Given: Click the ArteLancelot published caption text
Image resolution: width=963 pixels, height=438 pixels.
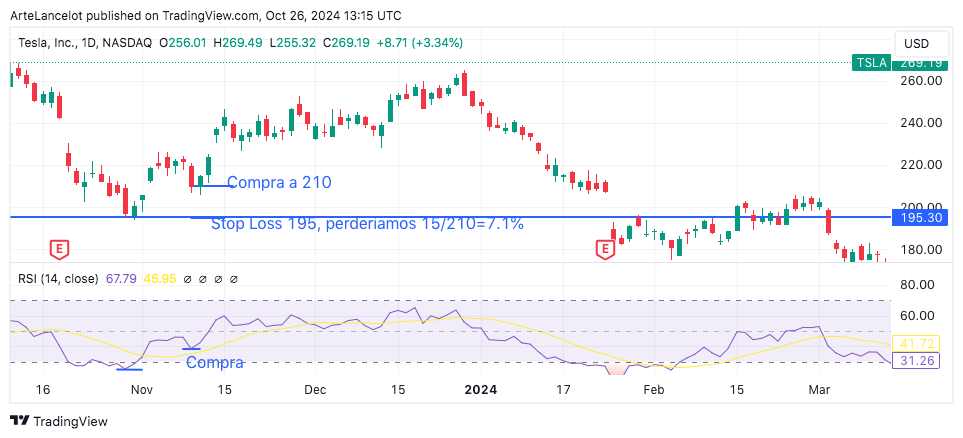Looking at the screenshot, I should (x=205, y=15).
